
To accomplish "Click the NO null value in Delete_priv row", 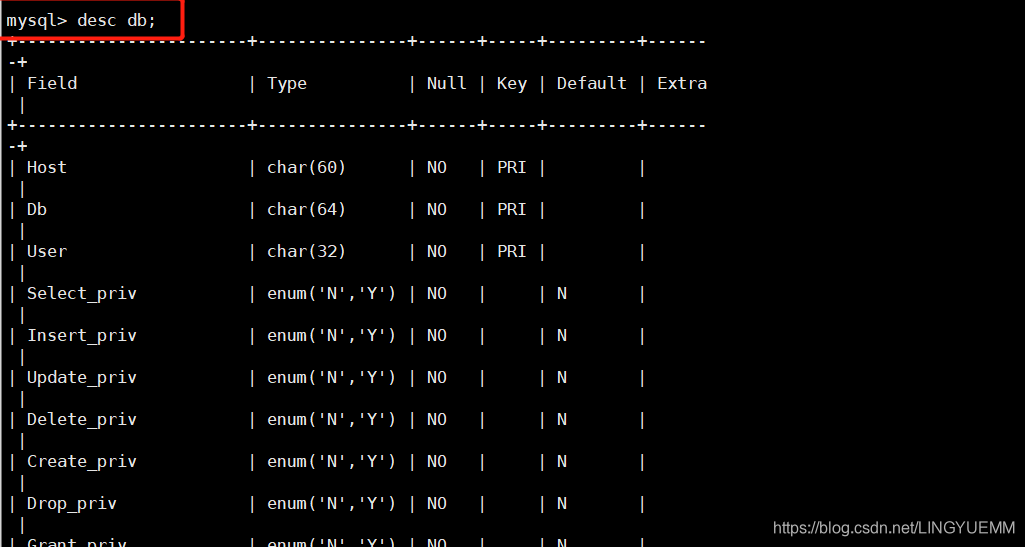I will click(x=437, y=419).
